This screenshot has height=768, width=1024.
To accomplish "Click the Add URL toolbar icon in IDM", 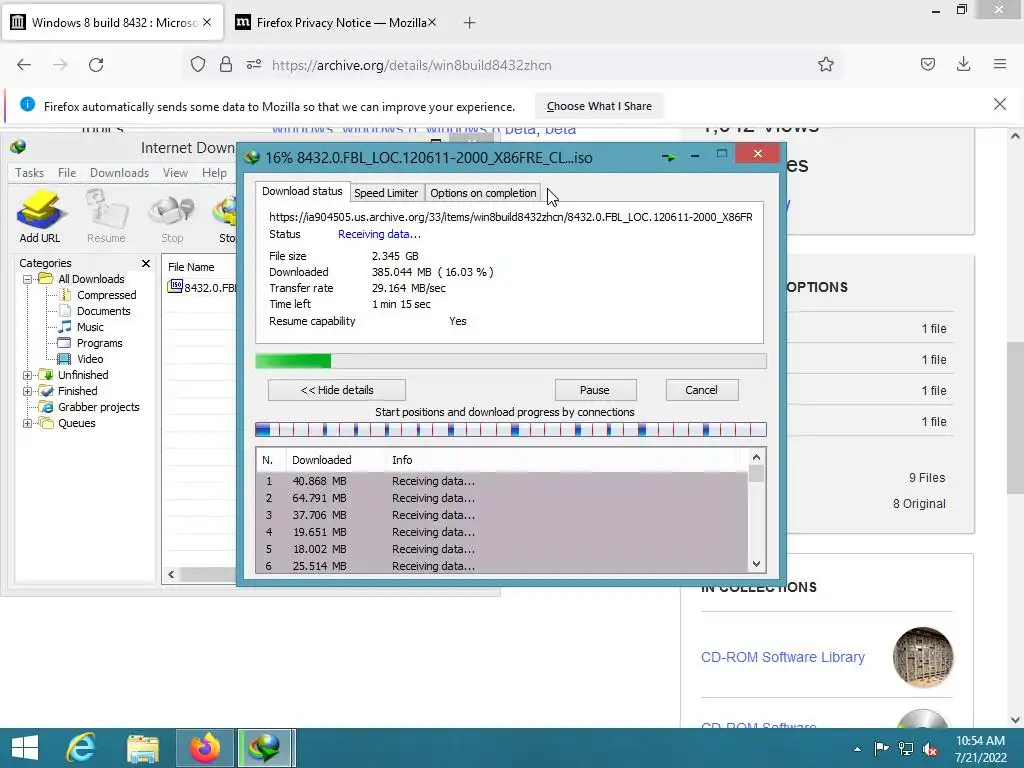I will tap(40, 216).
